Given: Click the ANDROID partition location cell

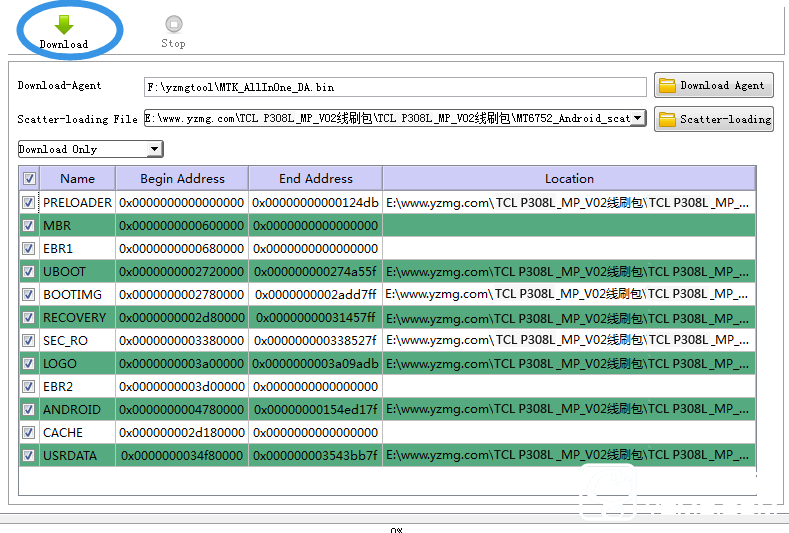Looking at the screenshot, I should click(567, 410).
